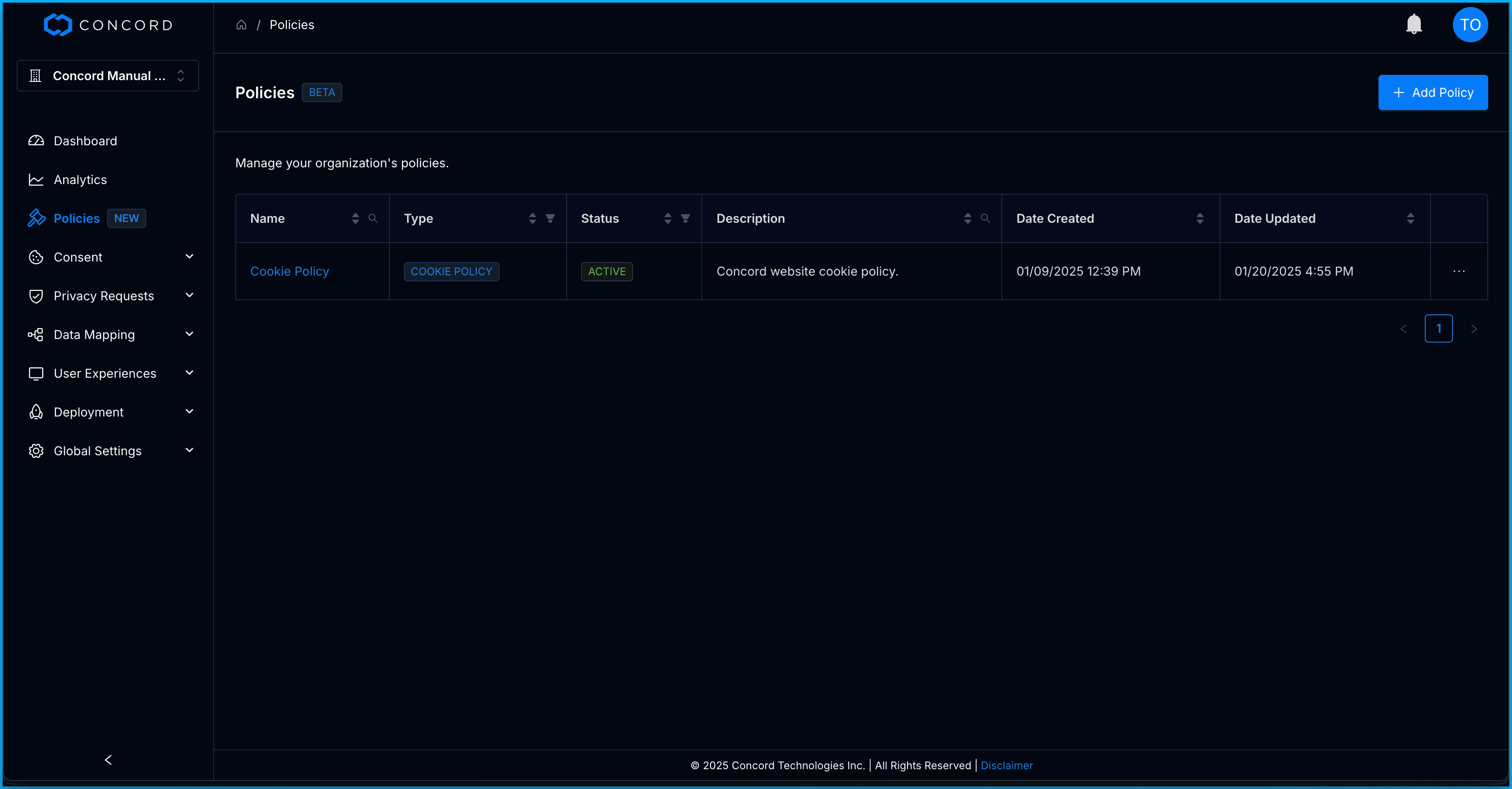Open the Concord Manual organization dropdown
Viewport: 1512px width, 789px height.
(108, 76)
